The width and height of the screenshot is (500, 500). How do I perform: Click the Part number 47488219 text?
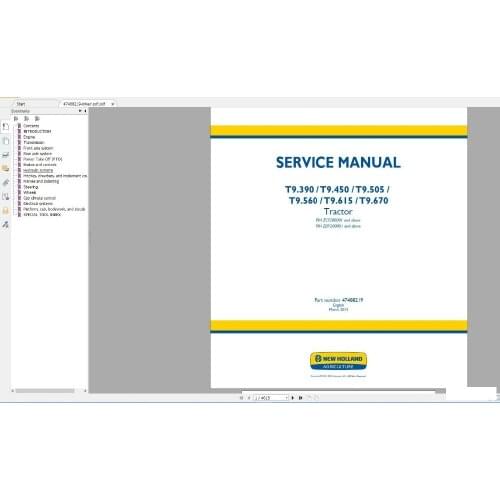point(338,300)
